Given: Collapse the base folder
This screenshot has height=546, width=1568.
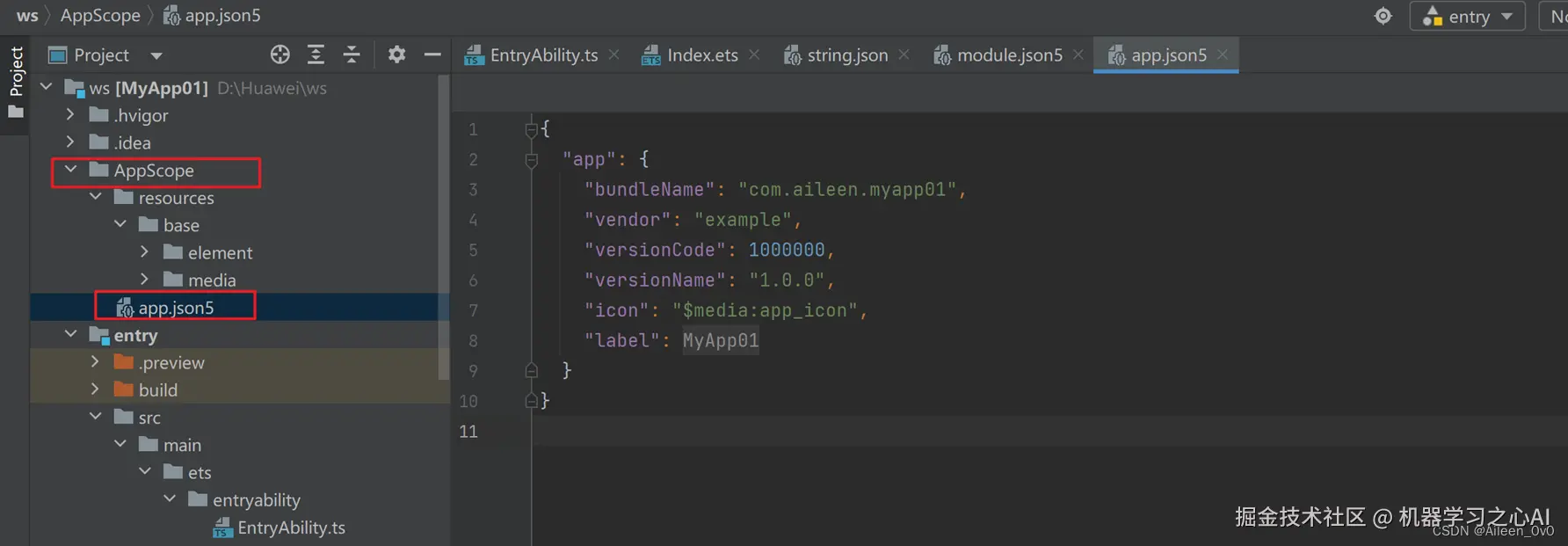Looking at the screenshot, I should pyautogui.click(x=120, y=224).
